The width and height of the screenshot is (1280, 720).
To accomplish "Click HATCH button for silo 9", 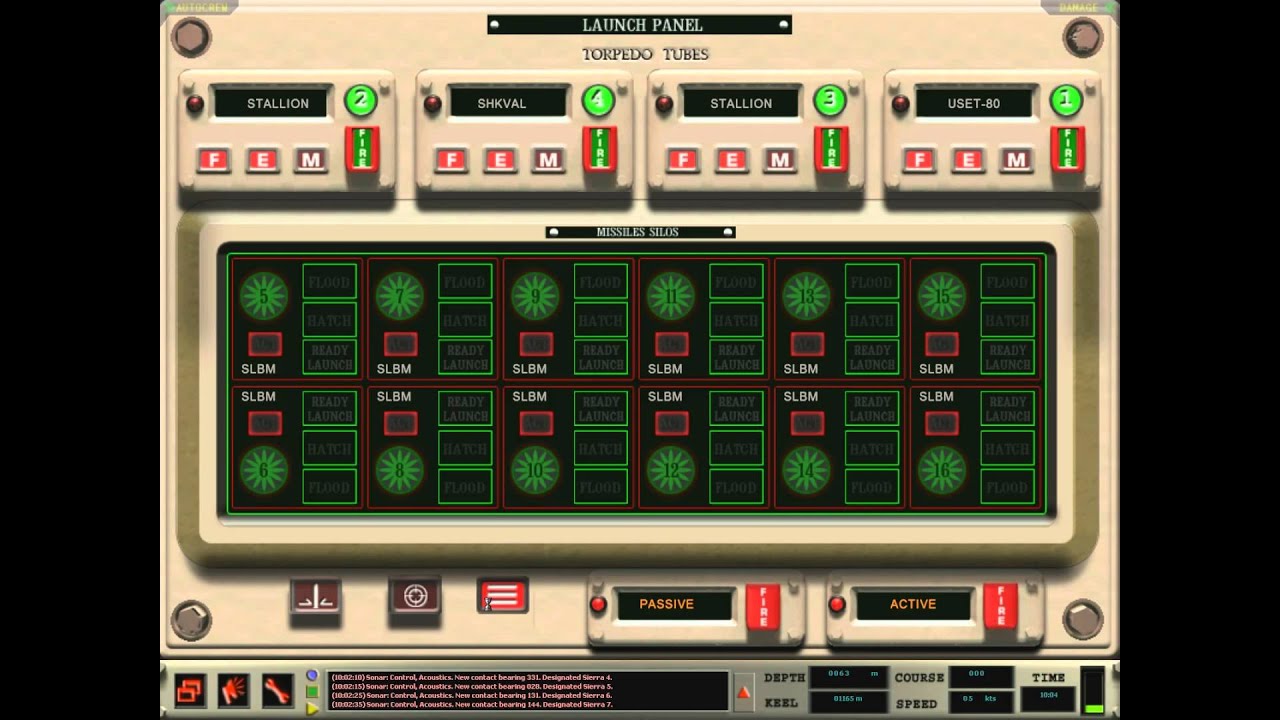I will pos(601,320).
